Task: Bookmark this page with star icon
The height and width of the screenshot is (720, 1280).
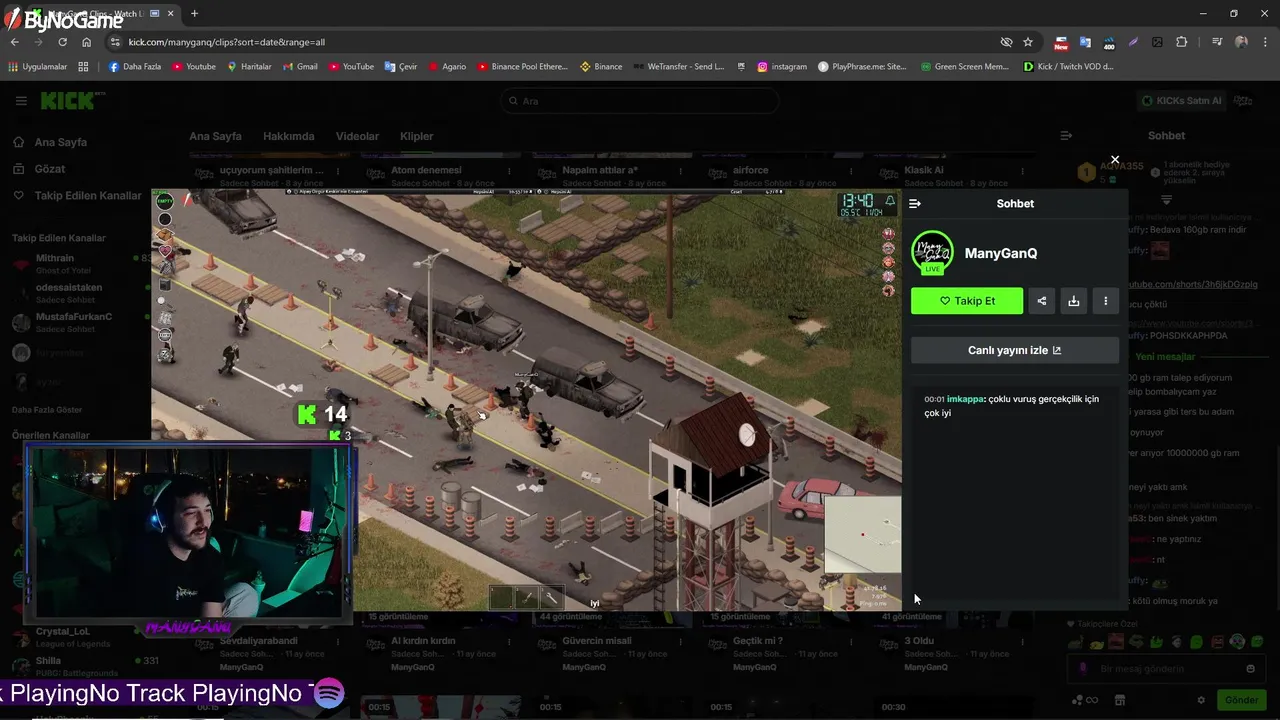Action: pos(1028,42)
